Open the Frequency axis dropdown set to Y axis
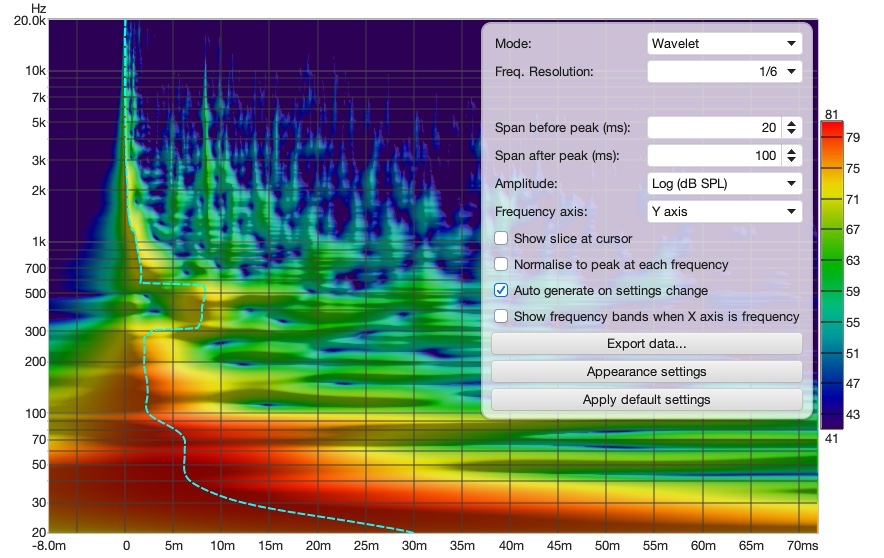The width and height of the screenshot is (884, 558). click(x=724, y=211)
